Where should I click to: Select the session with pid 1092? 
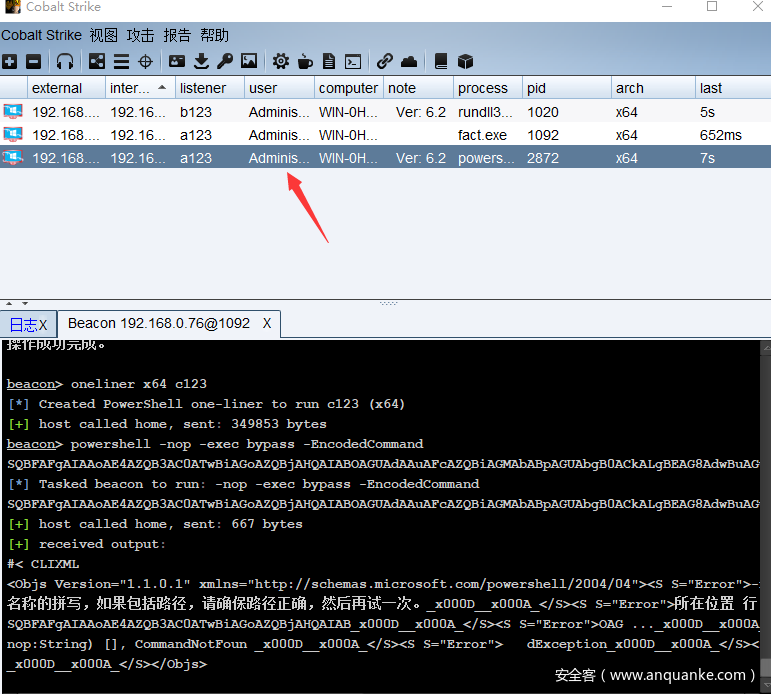pos(386,135)
